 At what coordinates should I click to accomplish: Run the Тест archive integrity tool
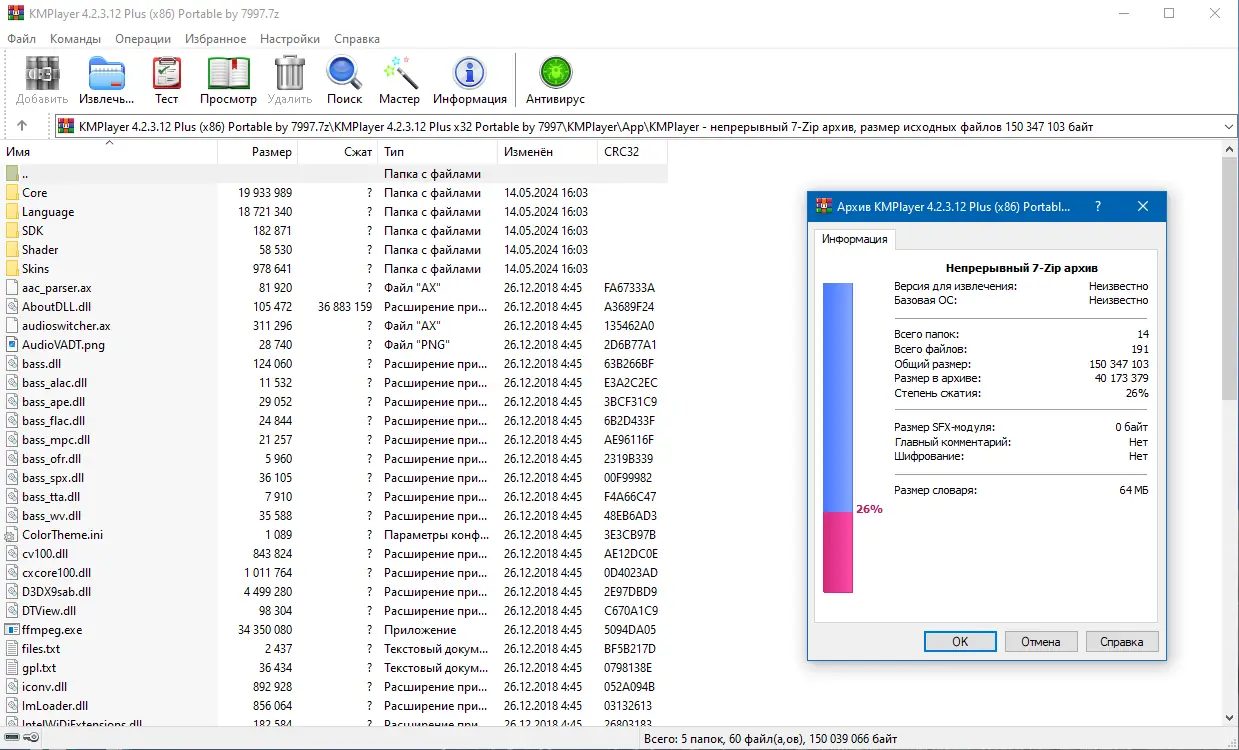click(x=166, y=75)
